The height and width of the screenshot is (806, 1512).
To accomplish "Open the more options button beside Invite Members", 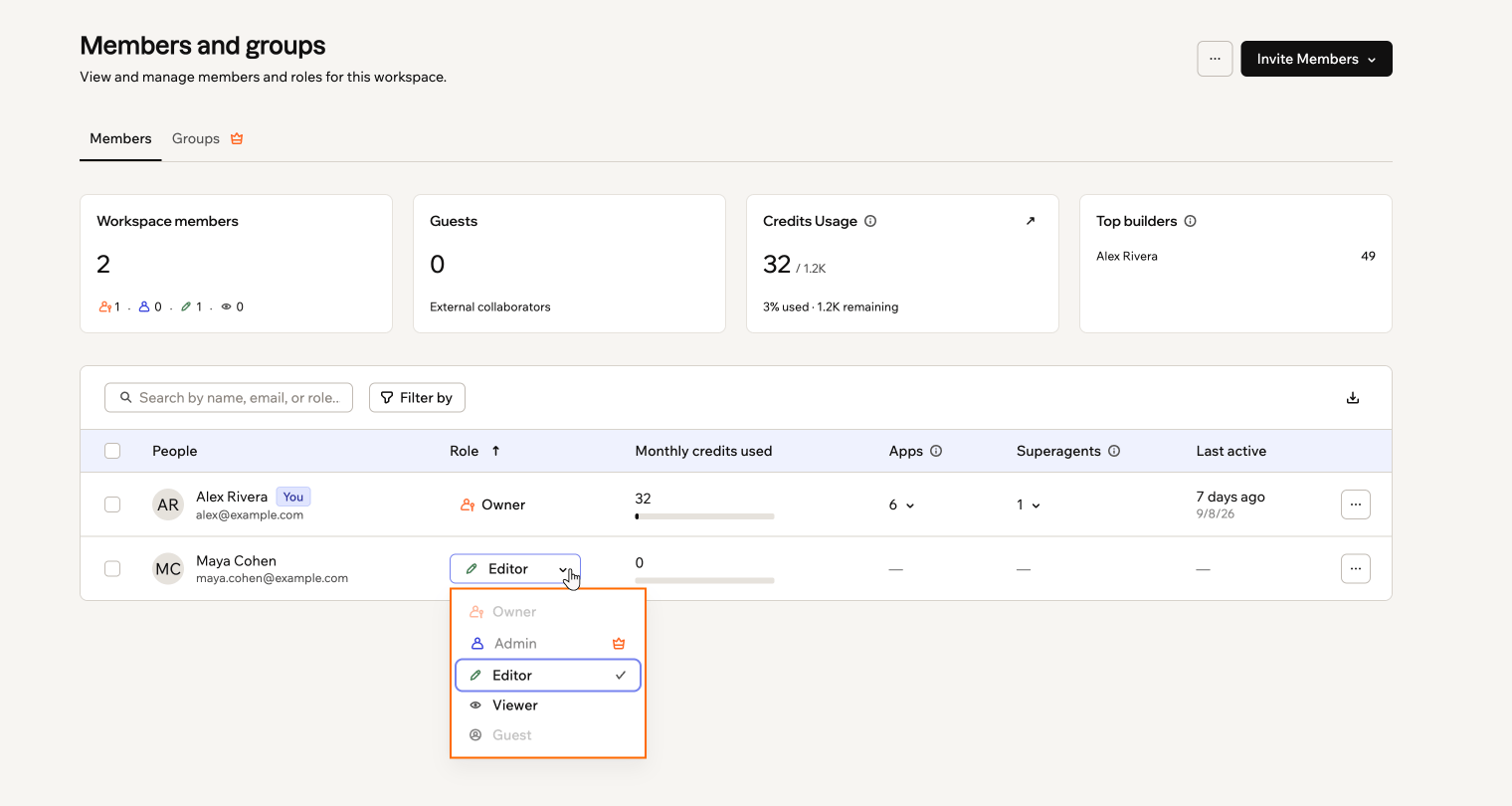I will click(x=1215, y=59).
